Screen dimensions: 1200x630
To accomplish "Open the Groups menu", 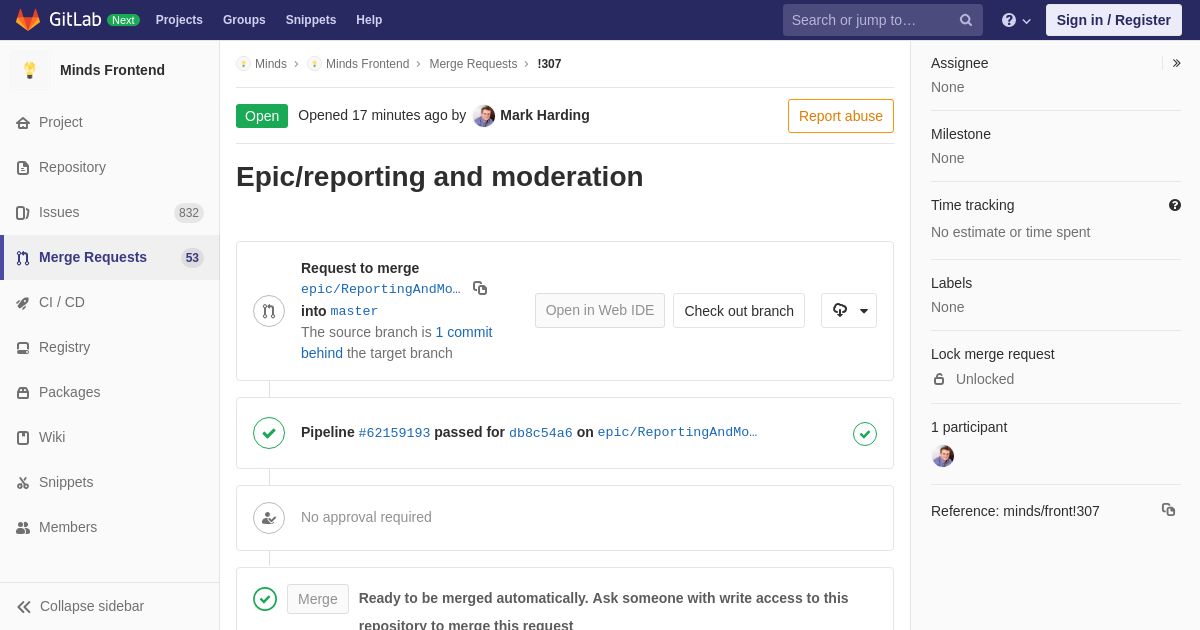I will tap(244, 20).
